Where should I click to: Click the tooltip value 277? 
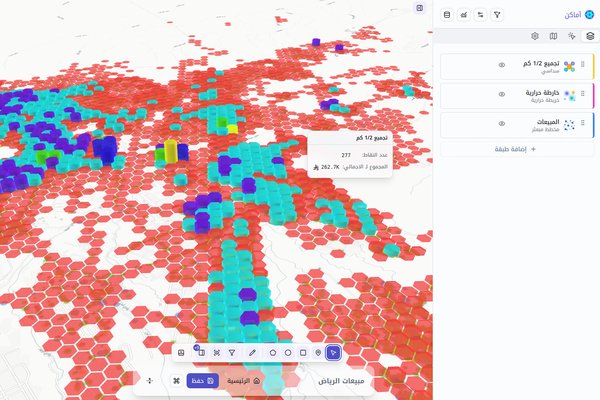pyautogui.click(x=346, y=155)
